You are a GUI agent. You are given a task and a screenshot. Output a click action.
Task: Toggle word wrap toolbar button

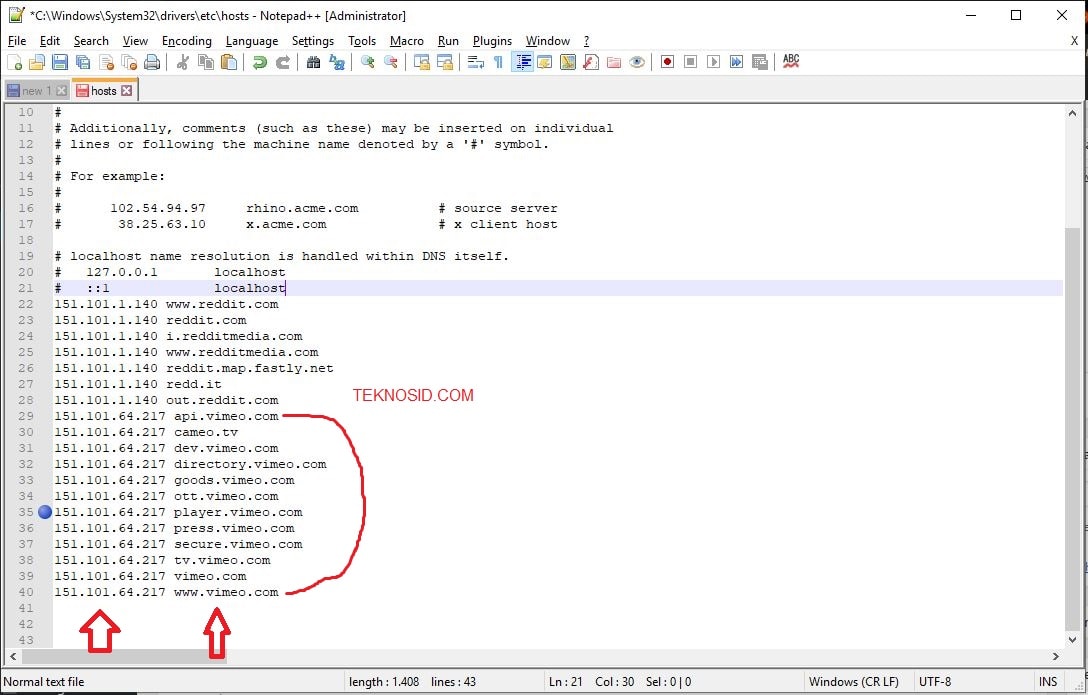point(475,62)
